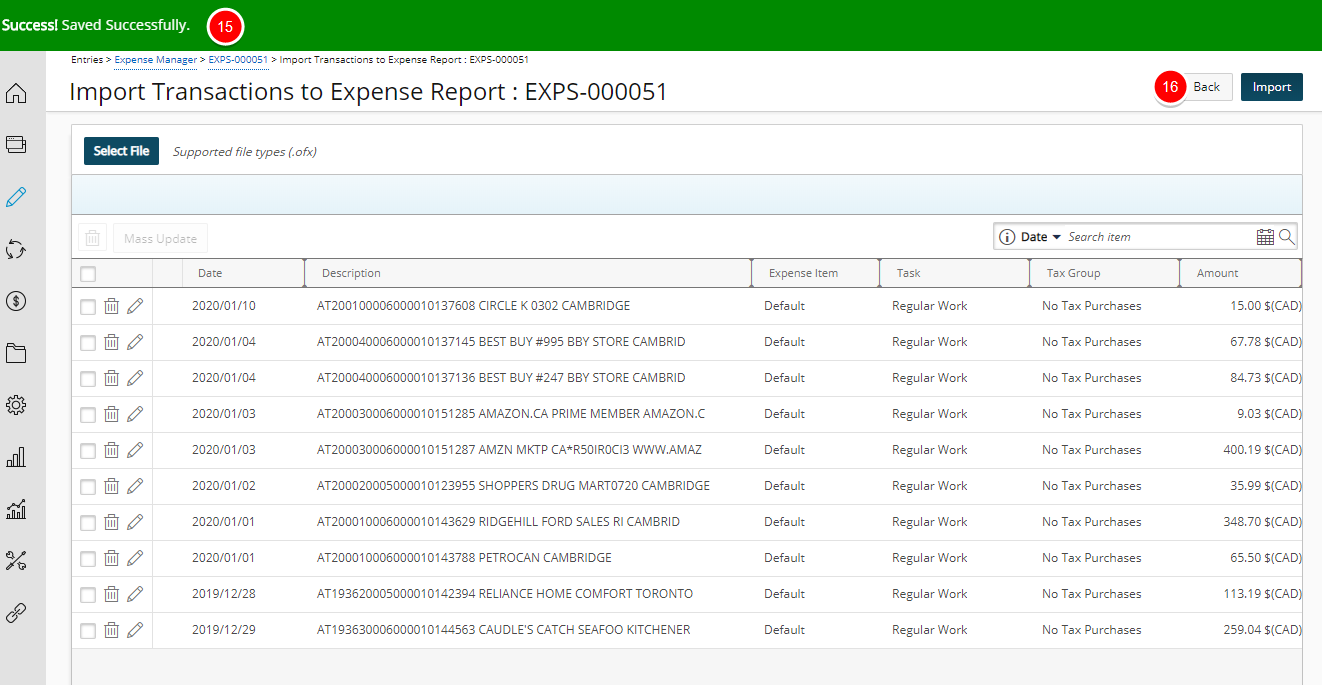1322x685 pixels.
Task: Open the pencil Entries sidebar icon
Action: point(16,197)
